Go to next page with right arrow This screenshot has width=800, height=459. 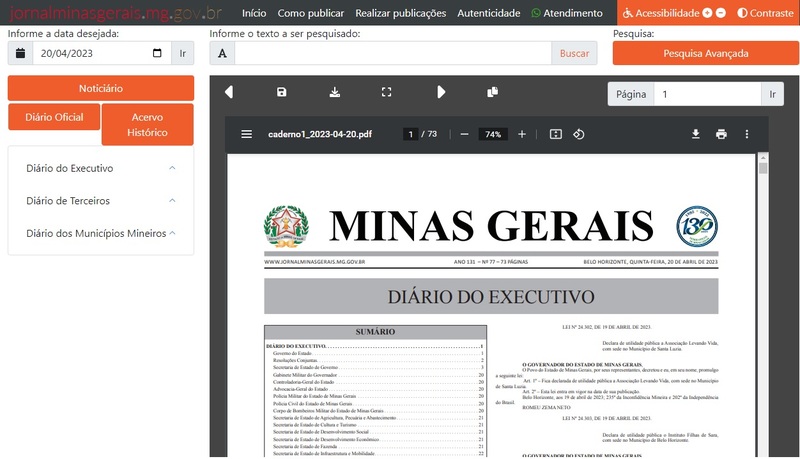click(x=441, y=92)
